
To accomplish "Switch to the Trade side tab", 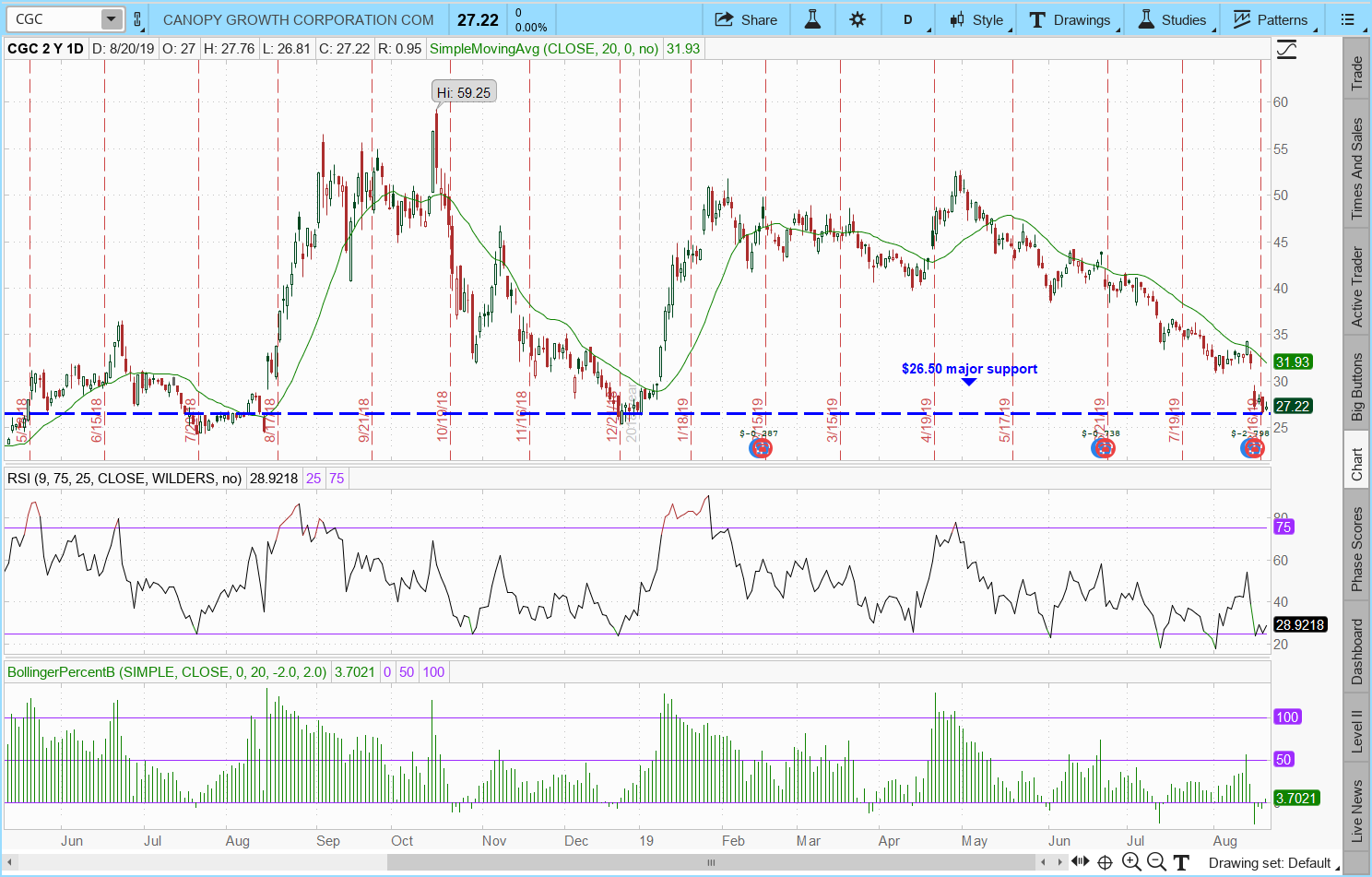I will [1356, 74].
